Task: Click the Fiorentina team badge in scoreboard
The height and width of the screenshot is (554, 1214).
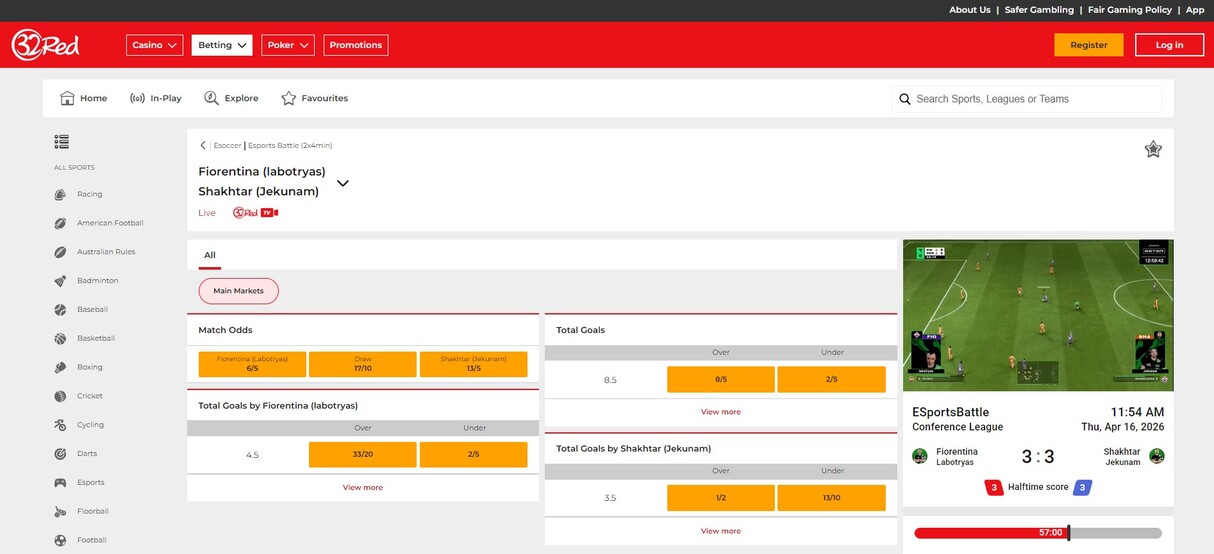Action: pos(920,456)
